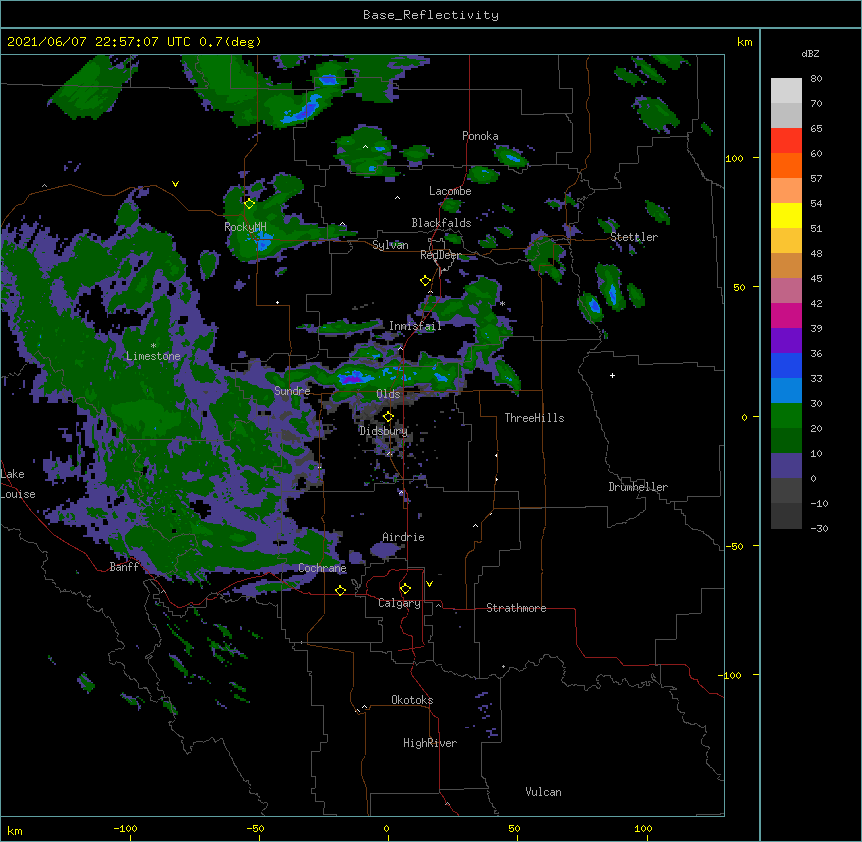Click the asterisk marker east of Innisfail
Viewport: 862px width, 842px height.
(502, 304)
